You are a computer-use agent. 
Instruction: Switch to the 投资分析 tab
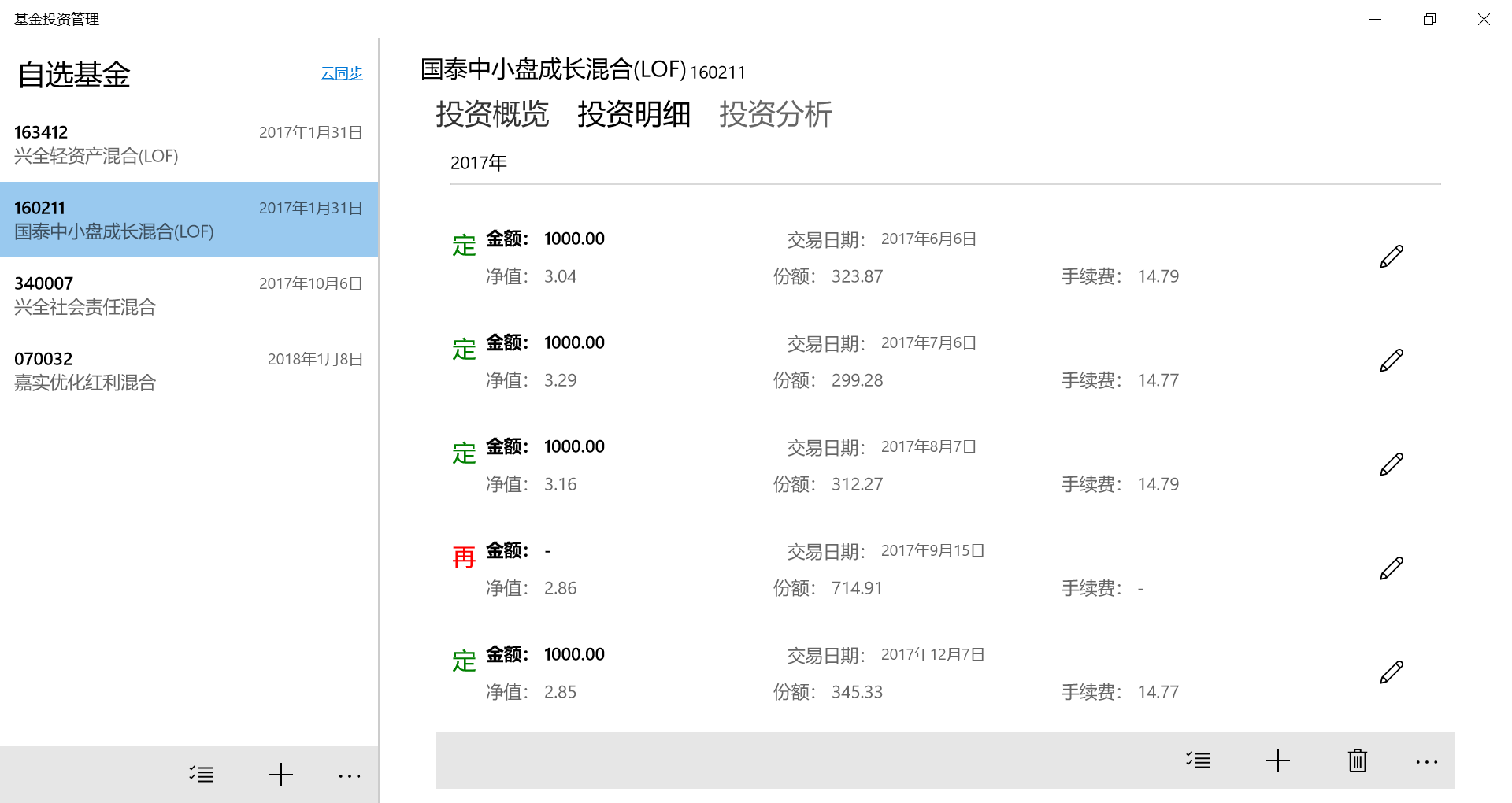point(776,115)
